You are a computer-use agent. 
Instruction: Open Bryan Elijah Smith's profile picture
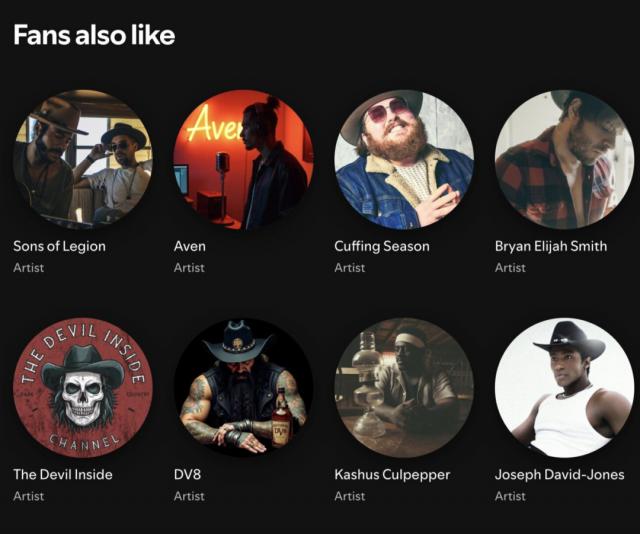(x=564, y=159)
